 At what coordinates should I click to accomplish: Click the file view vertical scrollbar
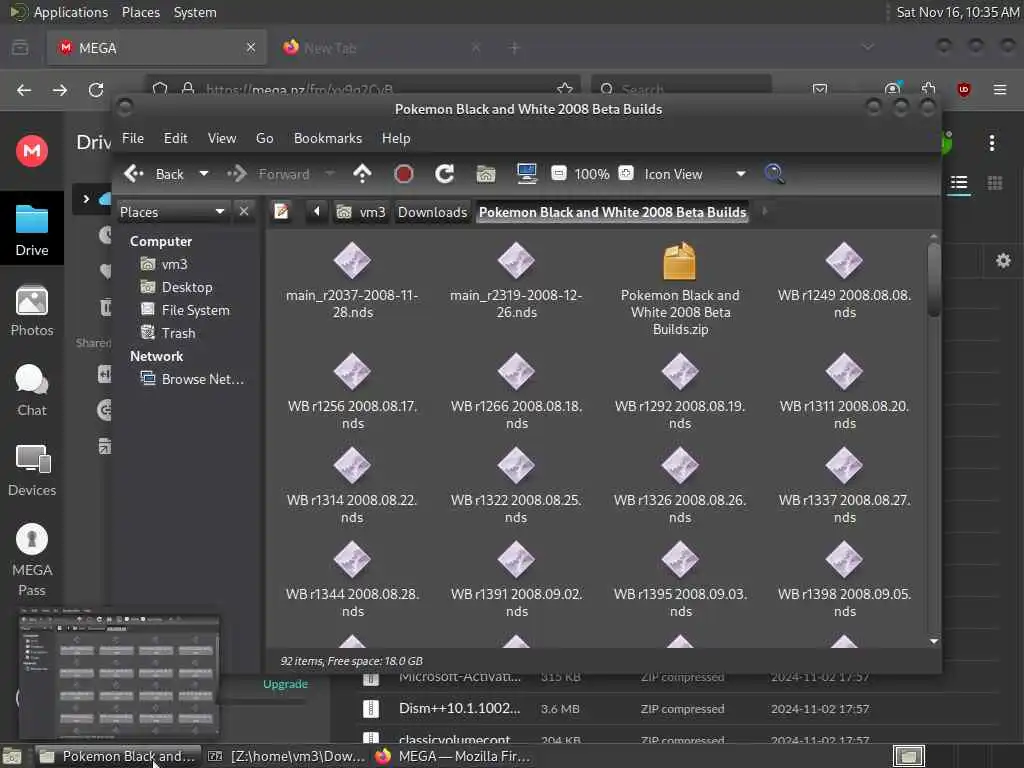934,280
